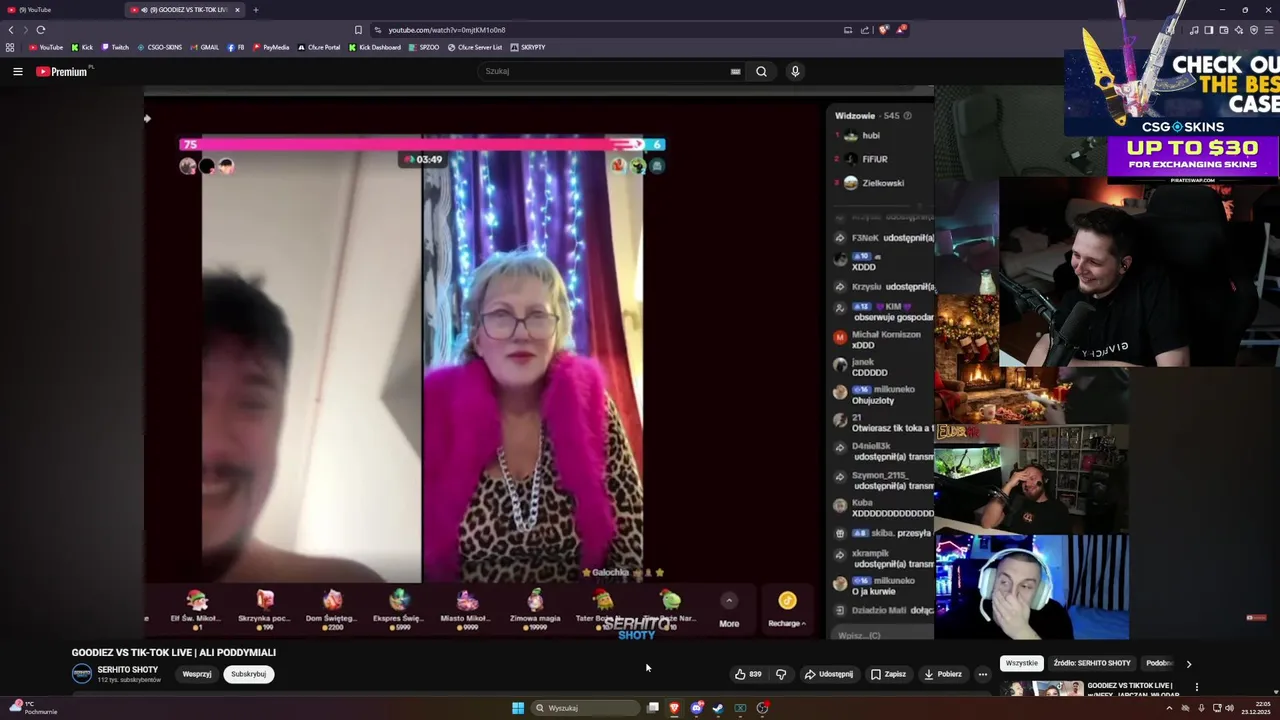Toggle the browser sidebar panel icon
The image size is (1280, 720).
(x=1208, y=30)
